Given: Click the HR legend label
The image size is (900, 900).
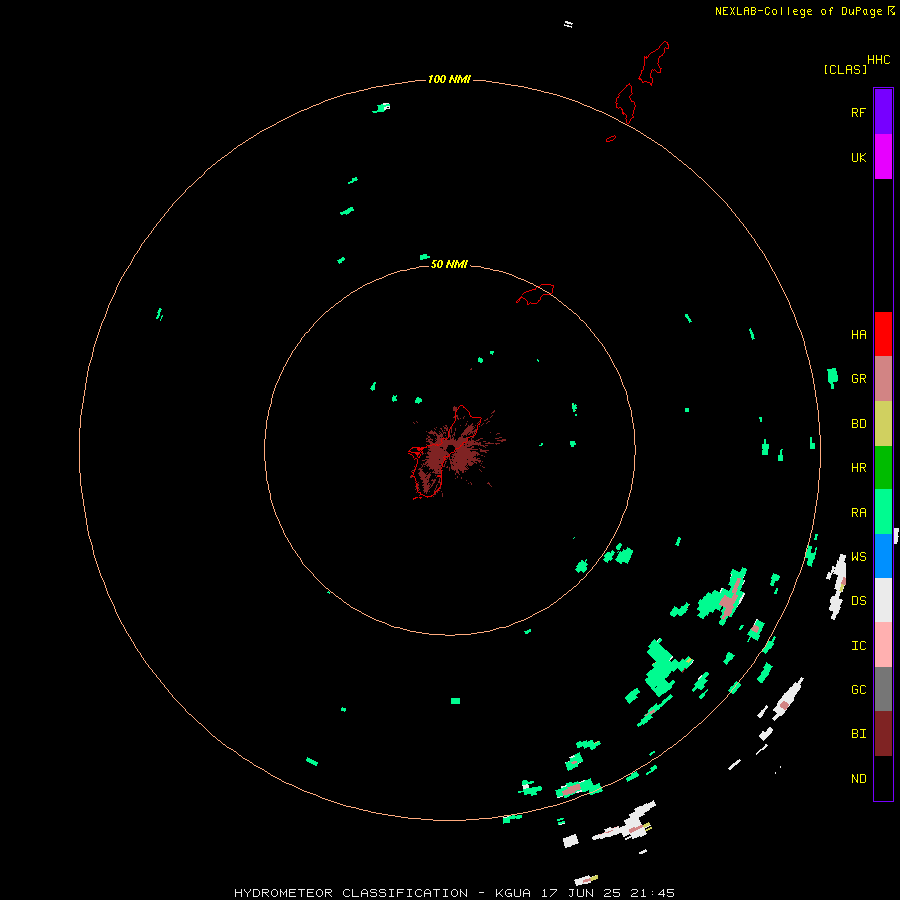Looking at the screenshot, I should tap(859, 468).
